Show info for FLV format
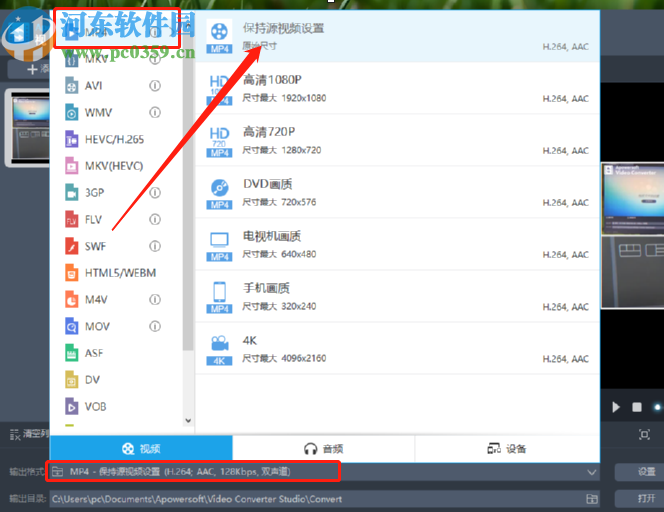The width and height of the screenshot is (664, 512). pos(155,219)
